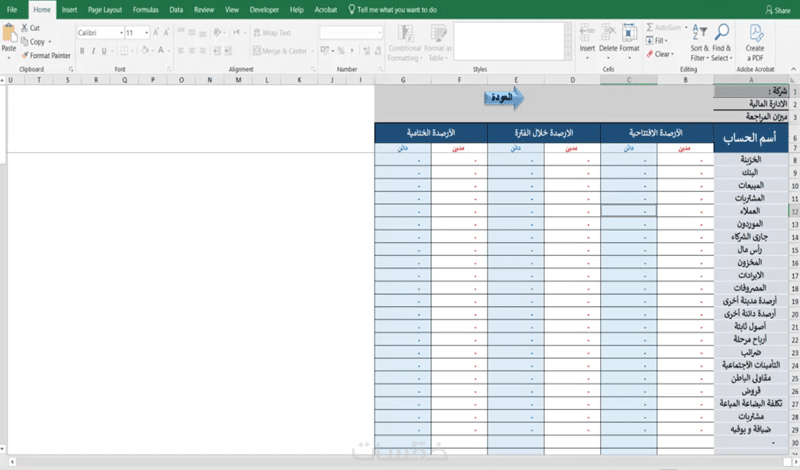Screen dimensions: 800x470
Task: Click the Orientation text angle icon
Action: pos(218,32)
